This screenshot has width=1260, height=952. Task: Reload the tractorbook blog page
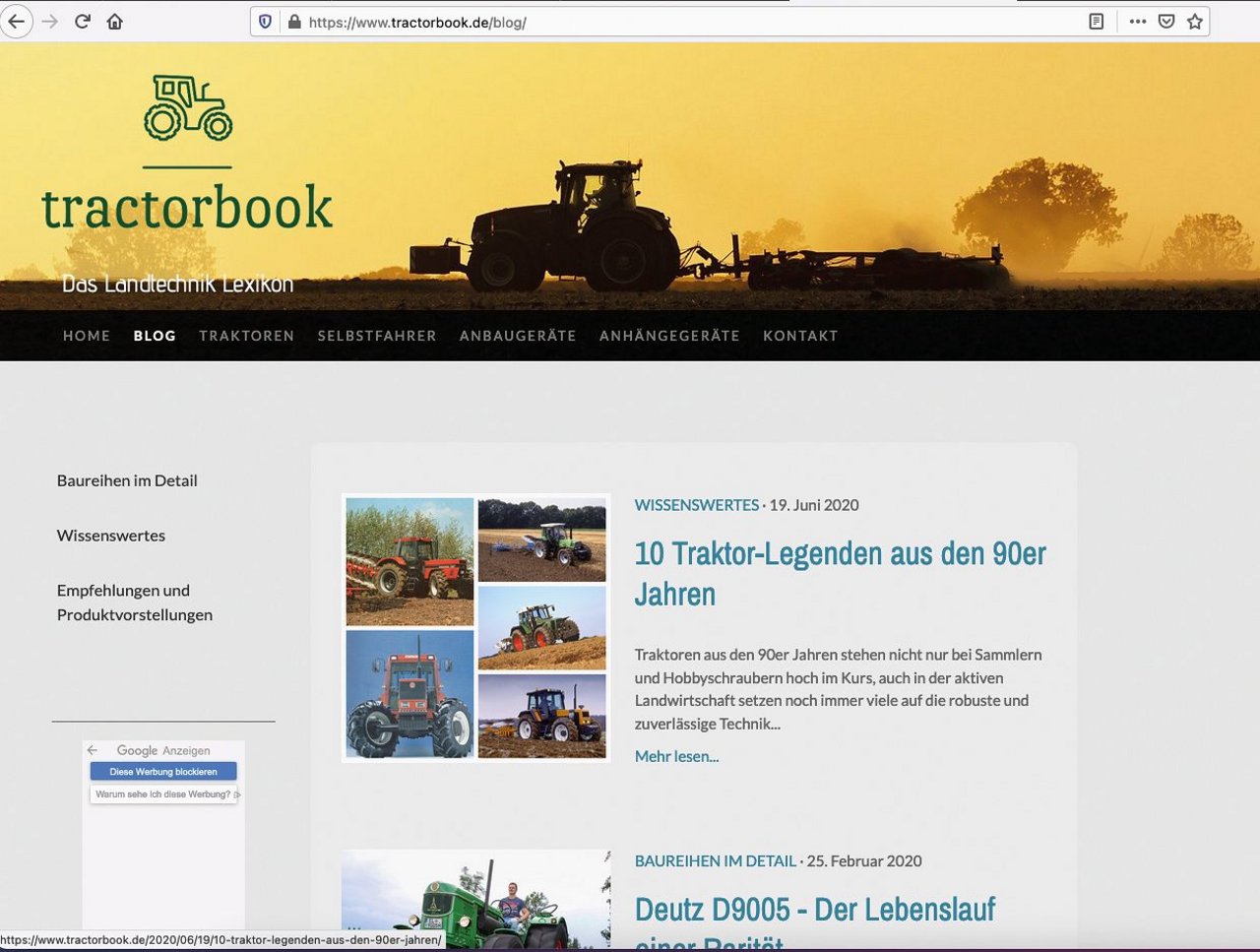click(83, 22)
